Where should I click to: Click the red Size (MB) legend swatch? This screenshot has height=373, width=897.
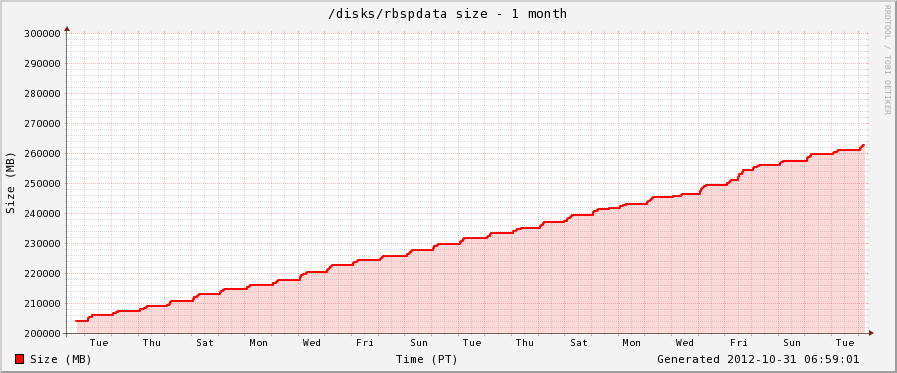coord(19,359)
